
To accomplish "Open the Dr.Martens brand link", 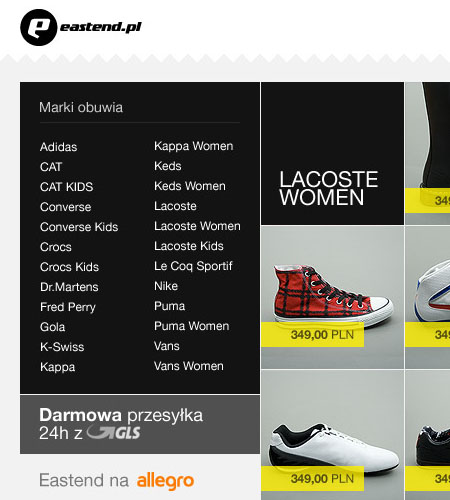I will tap(69, 287).
